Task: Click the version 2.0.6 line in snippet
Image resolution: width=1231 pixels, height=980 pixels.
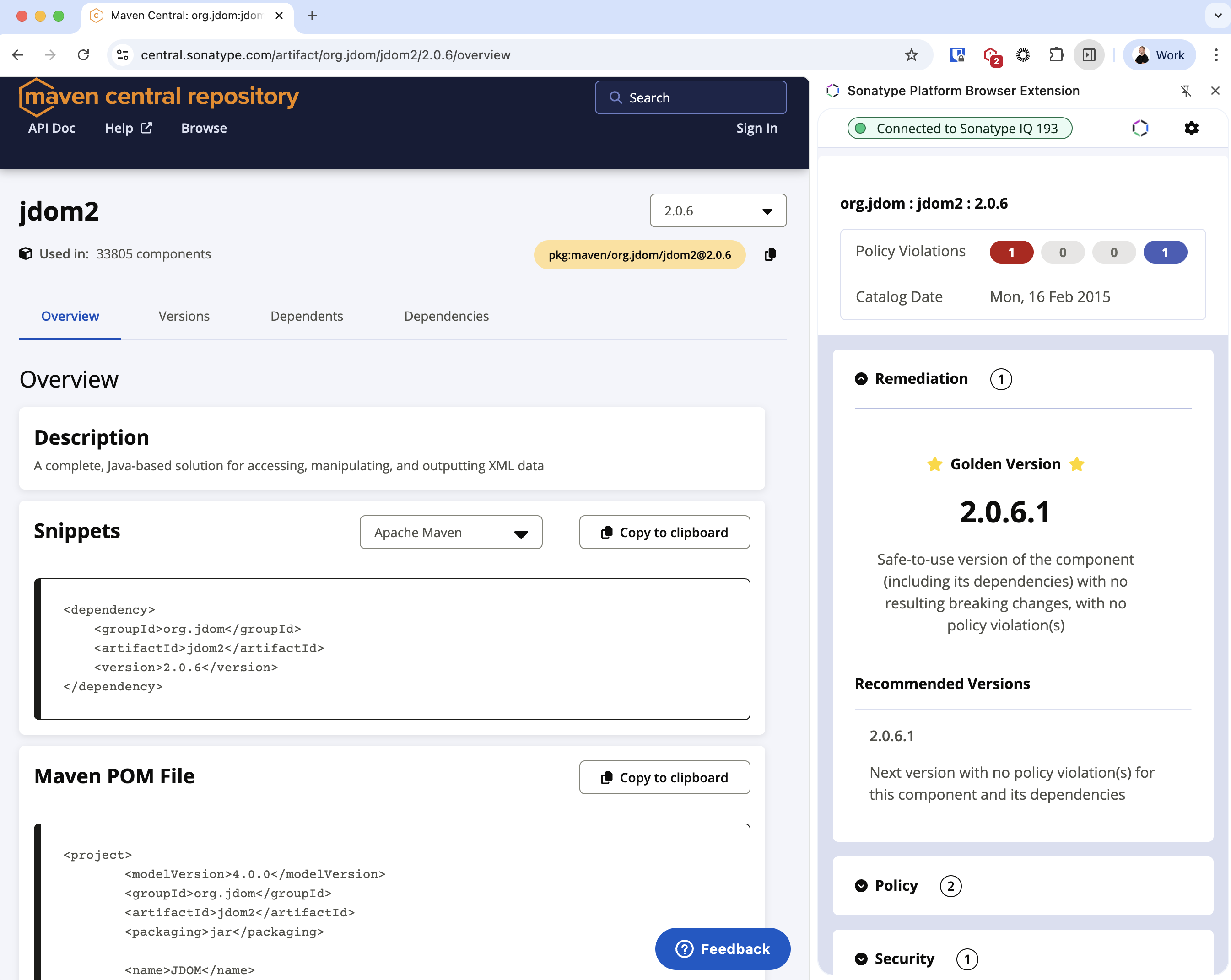Action: [185, 667]
